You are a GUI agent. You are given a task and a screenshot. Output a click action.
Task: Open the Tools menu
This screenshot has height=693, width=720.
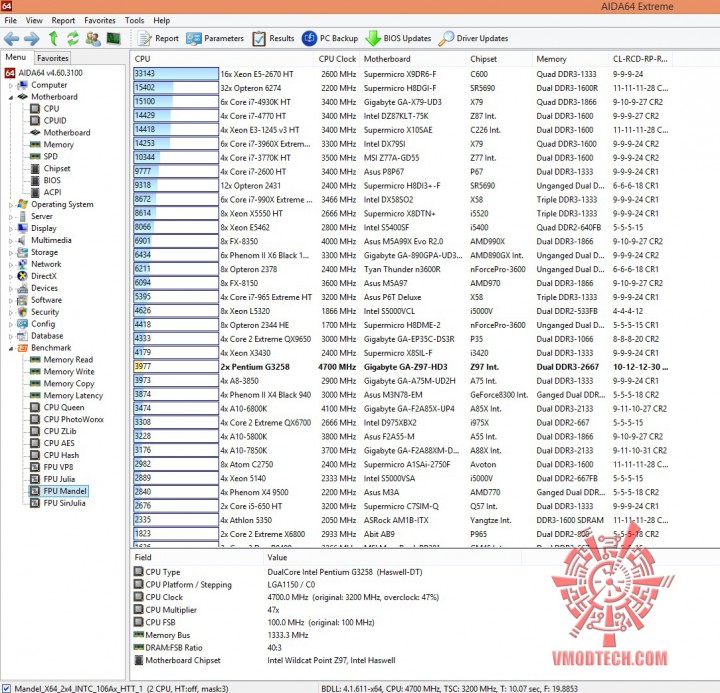coord(134,20)
